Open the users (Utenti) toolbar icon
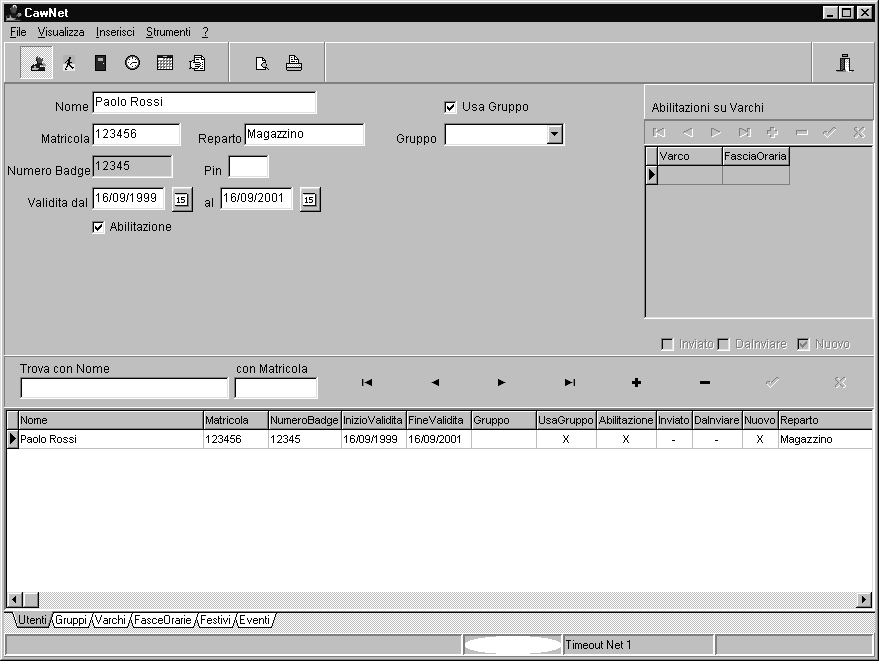The height and width of the screenshot is (661, 879). (37, 63)
